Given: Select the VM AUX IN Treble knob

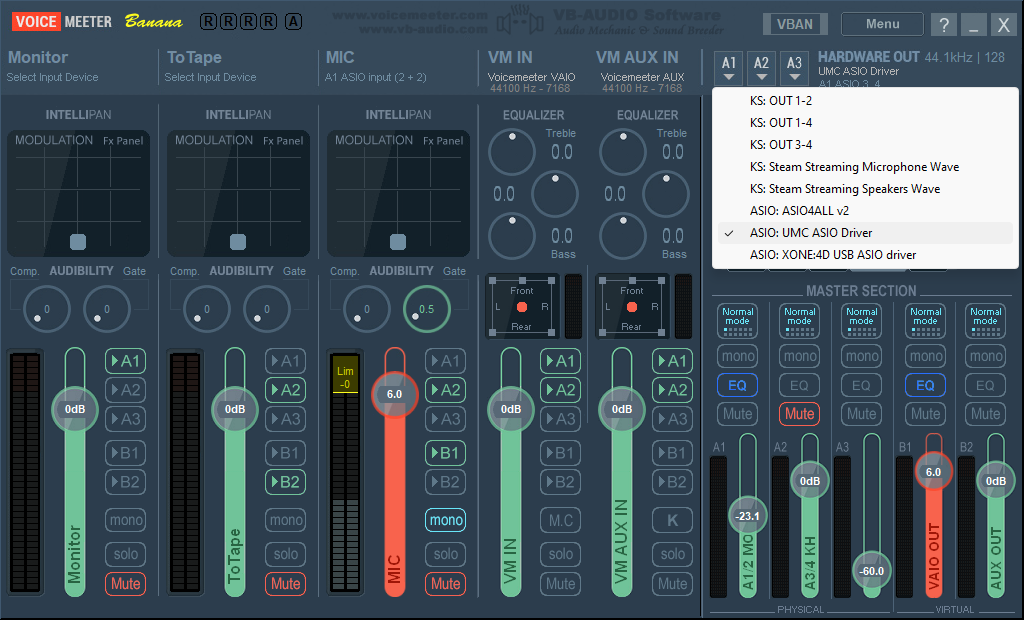Looking at the screenshot, I should pyautogui.click(x=623, y=152).
